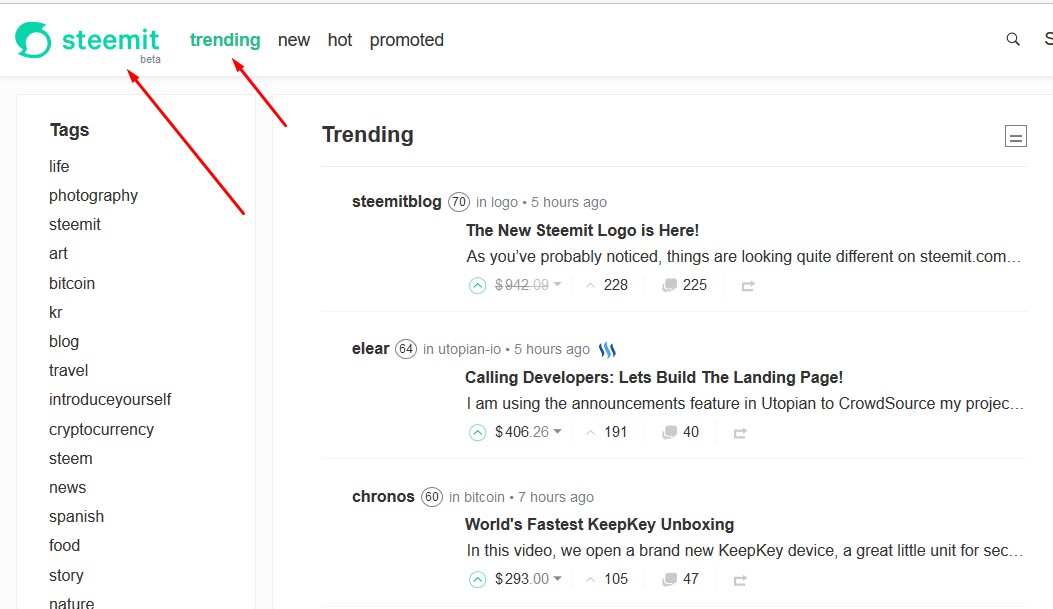Switch to the new tab
Screen dimensions: 1053x609
point(293,40)
